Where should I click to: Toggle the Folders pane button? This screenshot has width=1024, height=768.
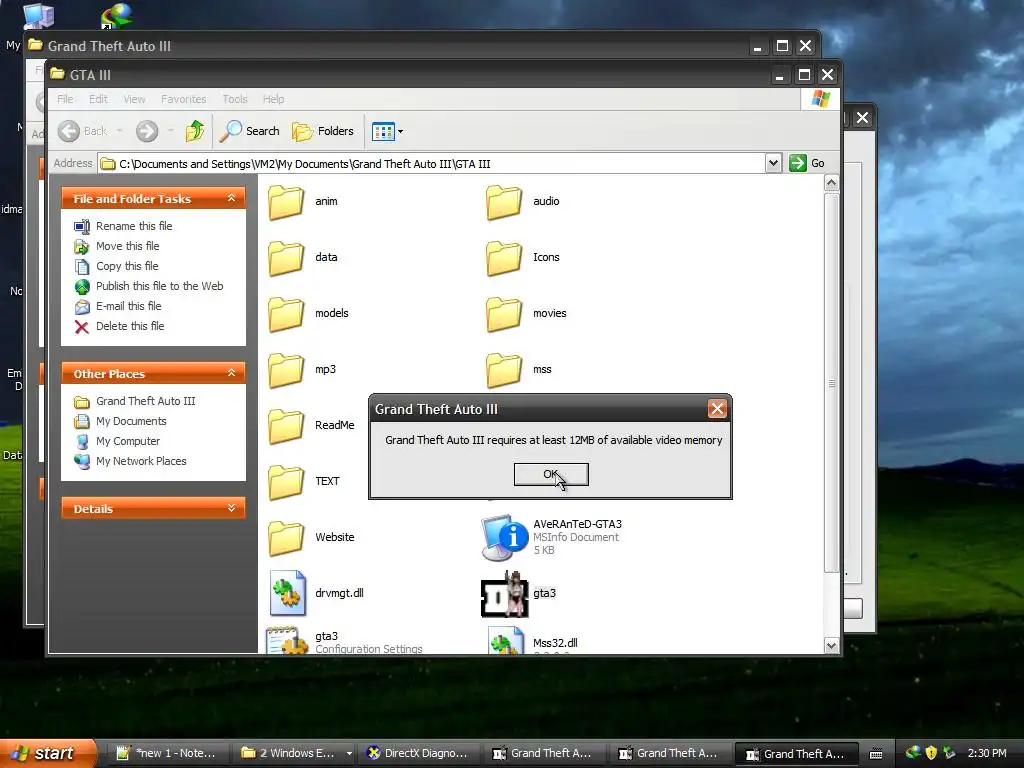click(323, 131)
